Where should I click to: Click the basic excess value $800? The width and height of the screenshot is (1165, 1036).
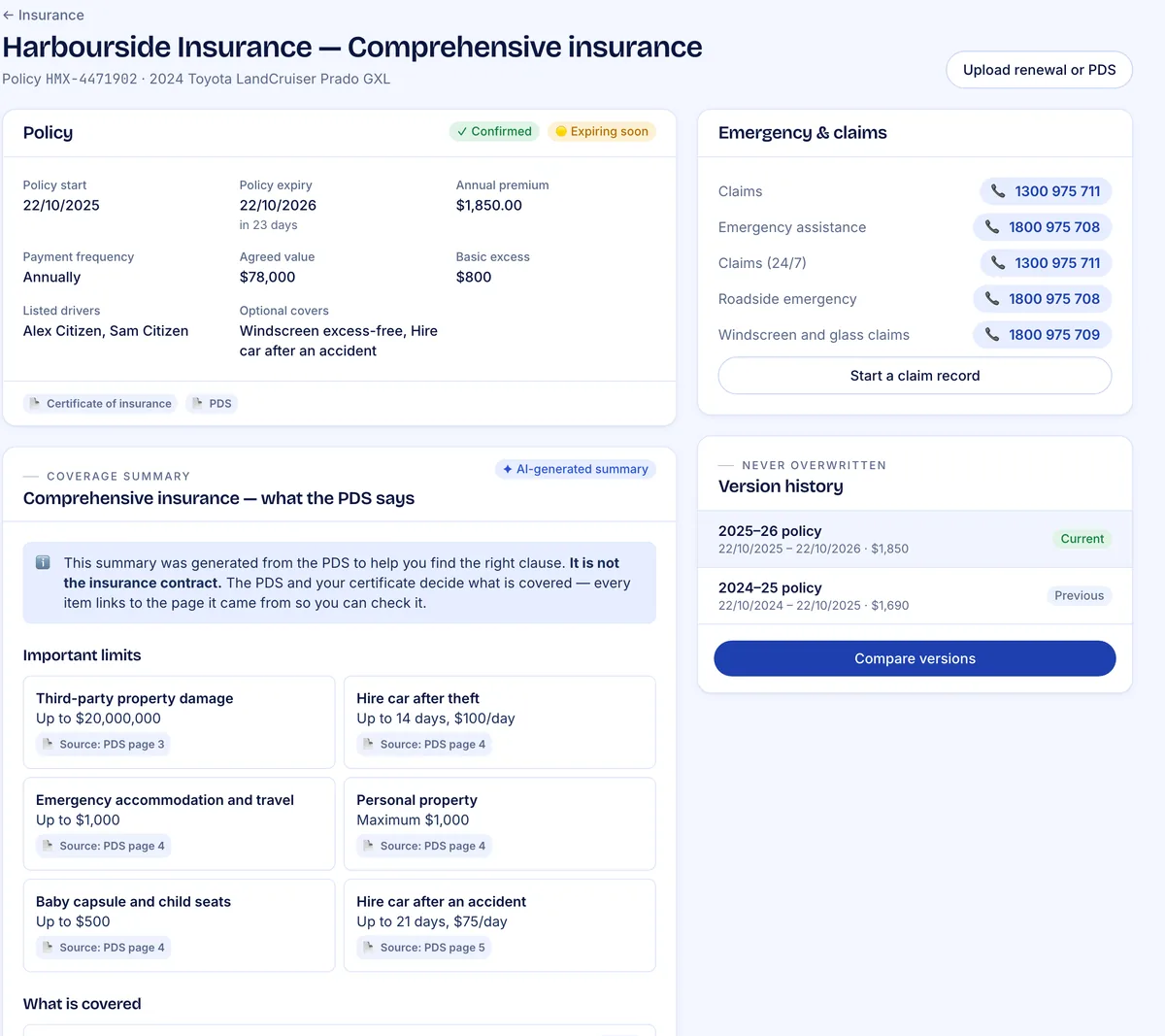point(474,278)
